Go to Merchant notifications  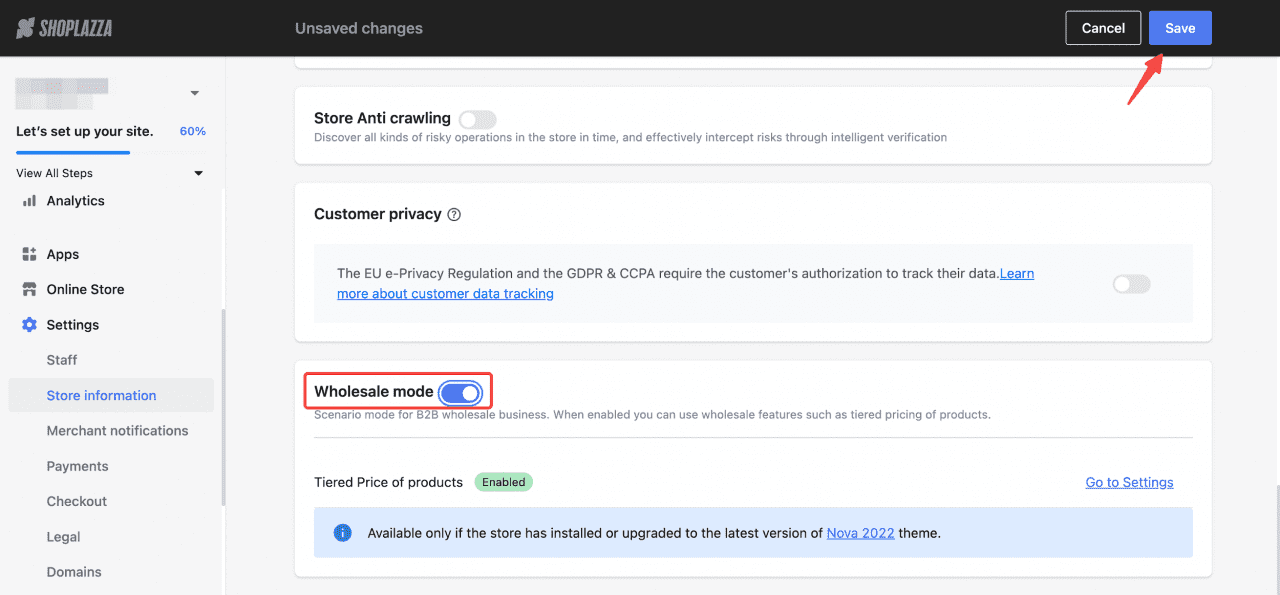117,431
